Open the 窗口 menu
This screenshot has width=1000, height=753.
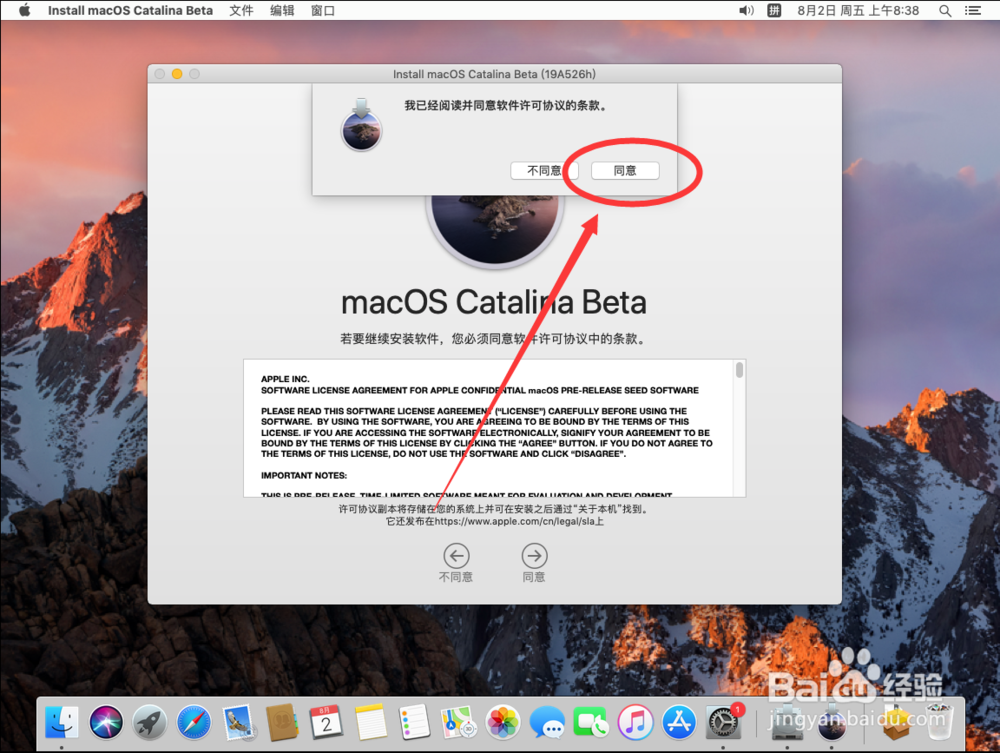click(x=323, y=10)
